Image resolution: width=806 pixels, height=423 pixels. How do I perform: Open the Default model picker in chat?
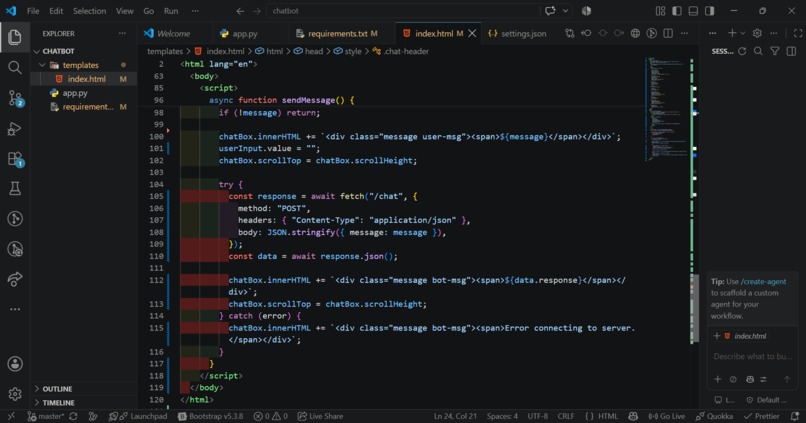[766, 400]
